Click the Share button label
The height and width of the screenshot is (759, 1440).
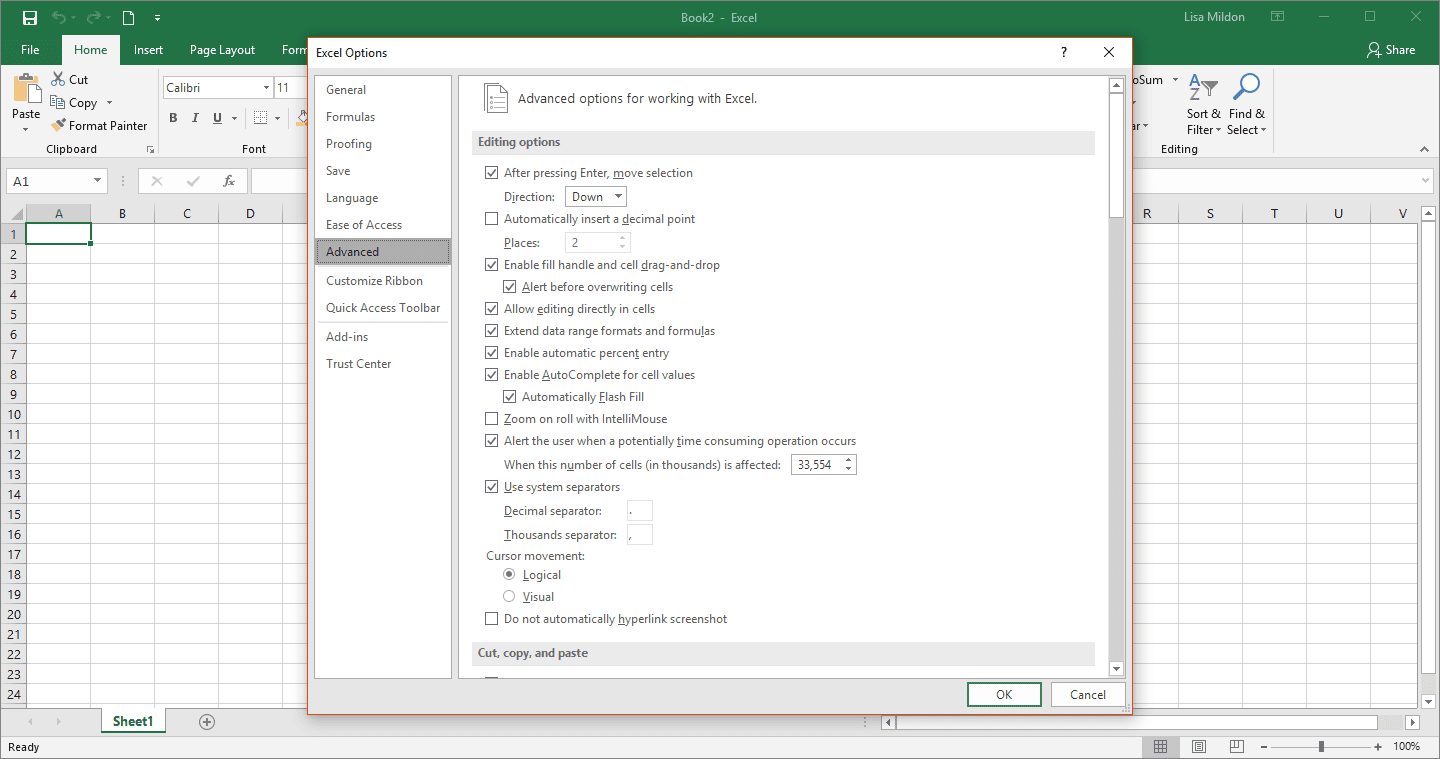(x=1400, y=50)
